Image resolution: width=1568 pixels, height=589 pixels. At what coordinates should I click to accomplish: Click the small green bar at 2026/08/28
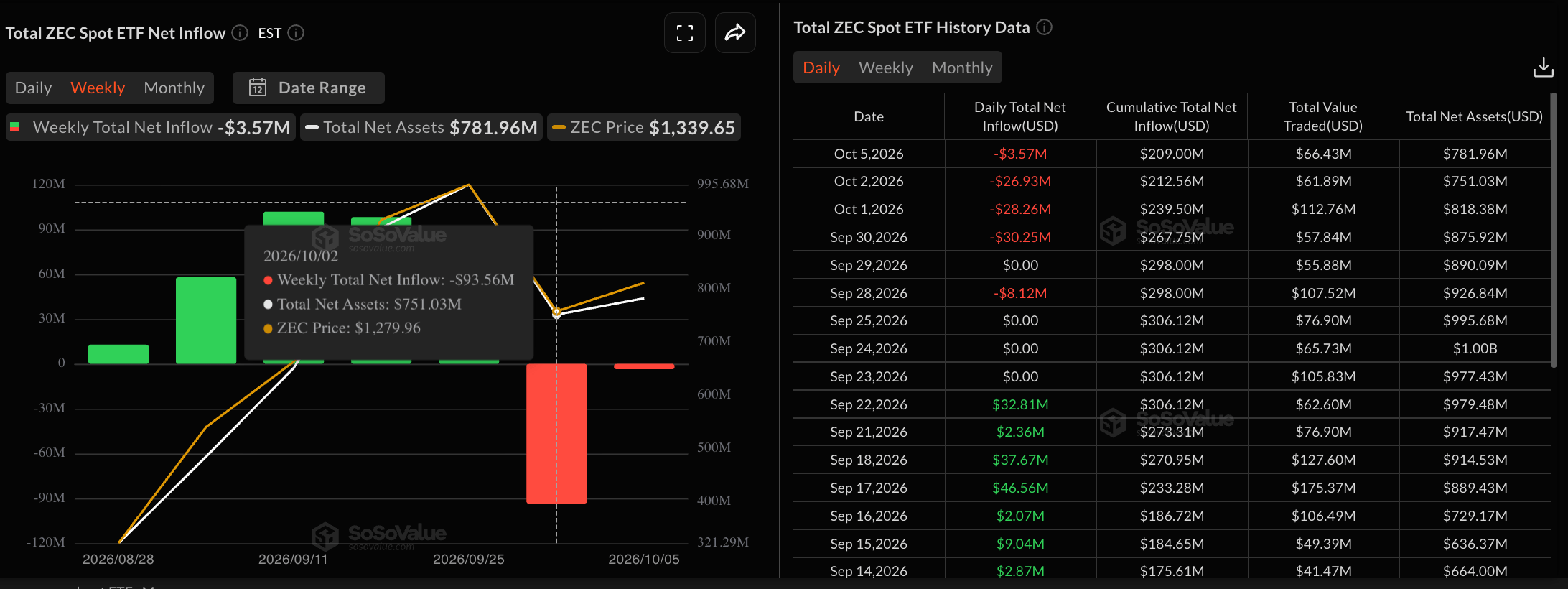pos(118,354)
